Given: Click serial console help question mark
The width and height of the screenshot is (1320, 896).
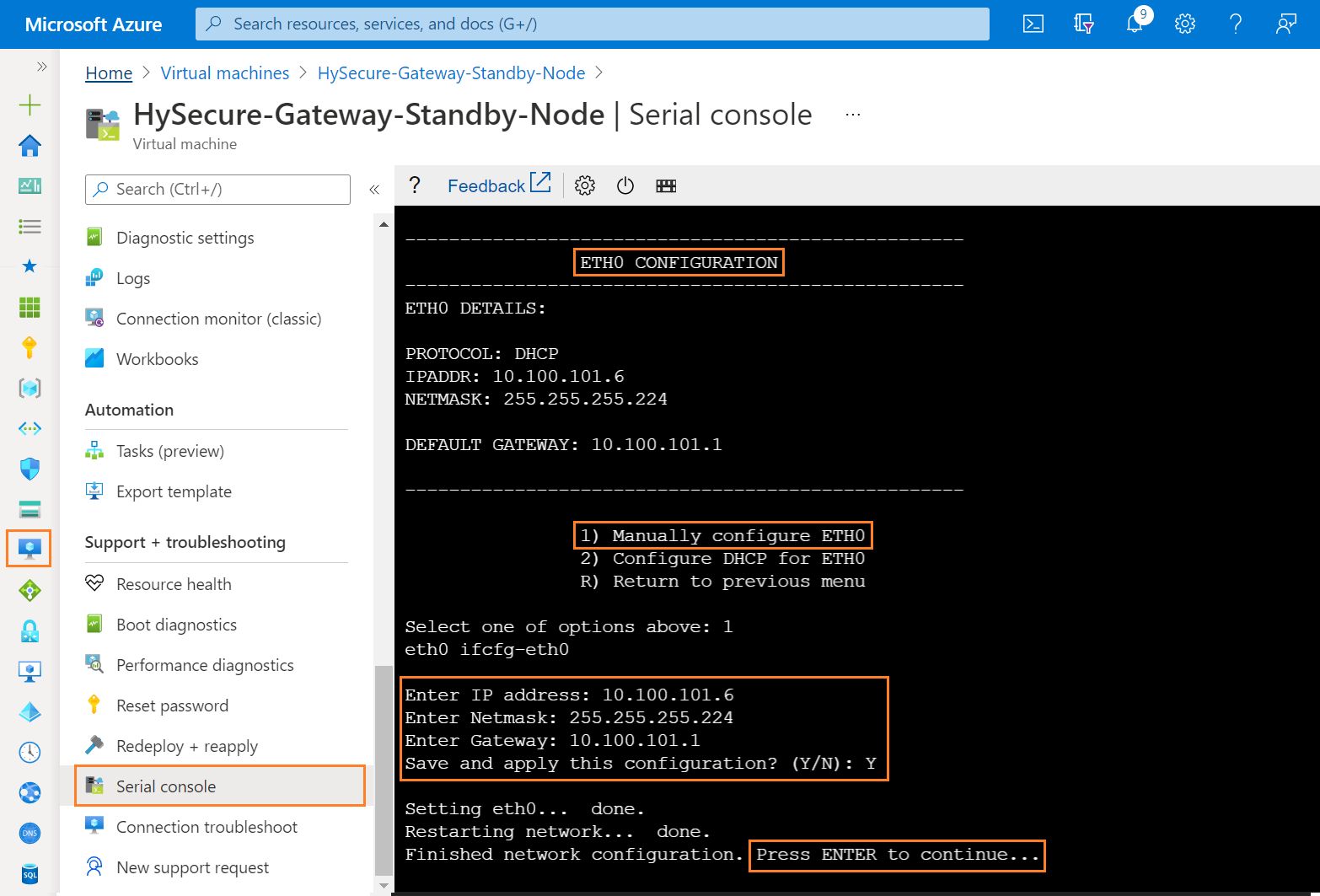Looking at the screenshot, I should point(415,185).
